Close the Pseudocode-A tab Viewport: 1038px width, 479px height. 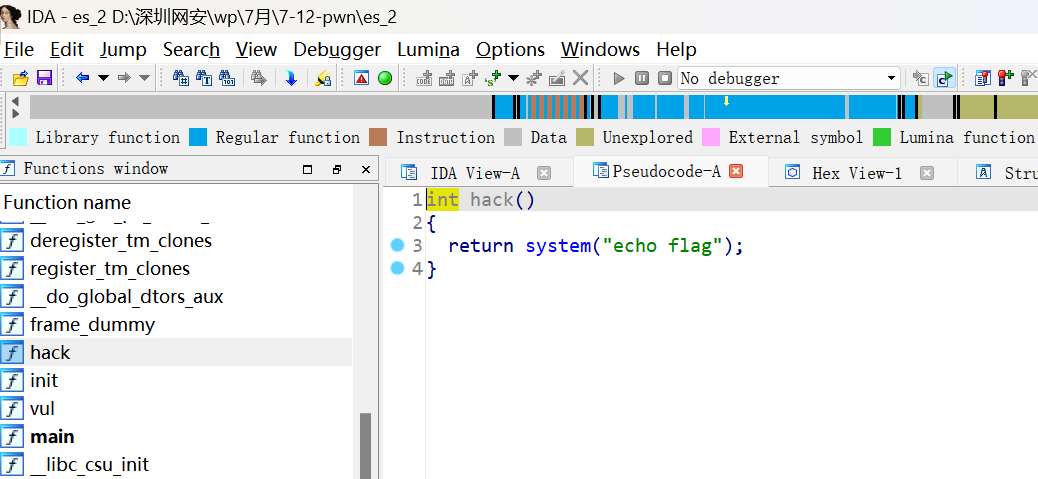click(737, 172)
